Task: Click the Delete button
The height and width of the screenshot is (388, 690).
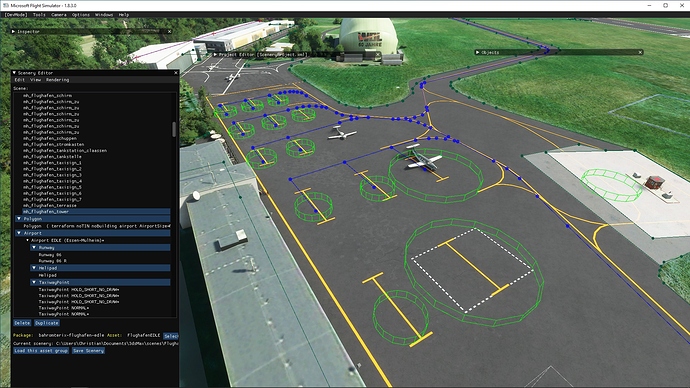Action: 22,323
